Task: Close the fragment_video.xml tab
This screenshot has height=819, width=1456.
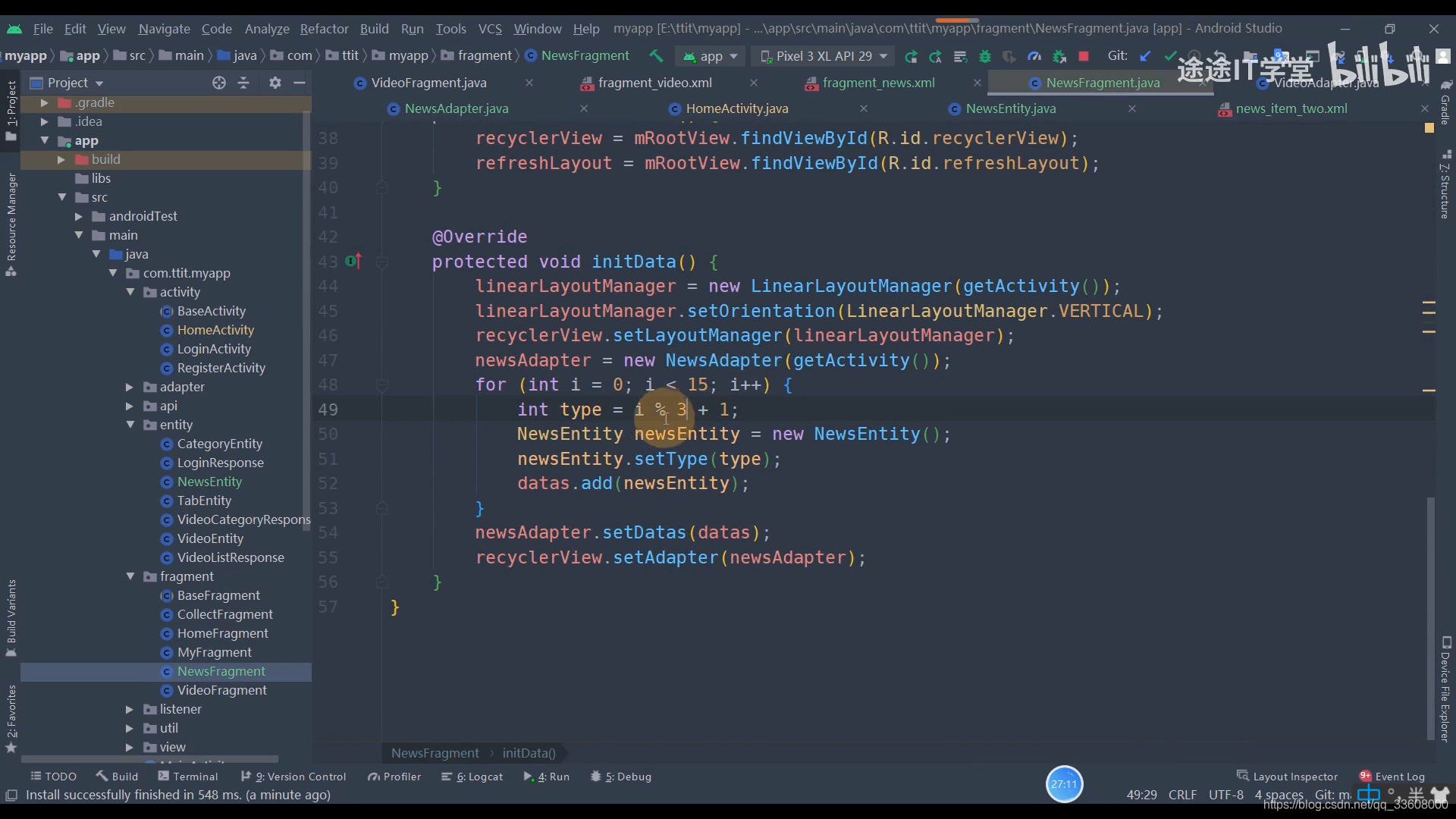Action: click(753, 83)
